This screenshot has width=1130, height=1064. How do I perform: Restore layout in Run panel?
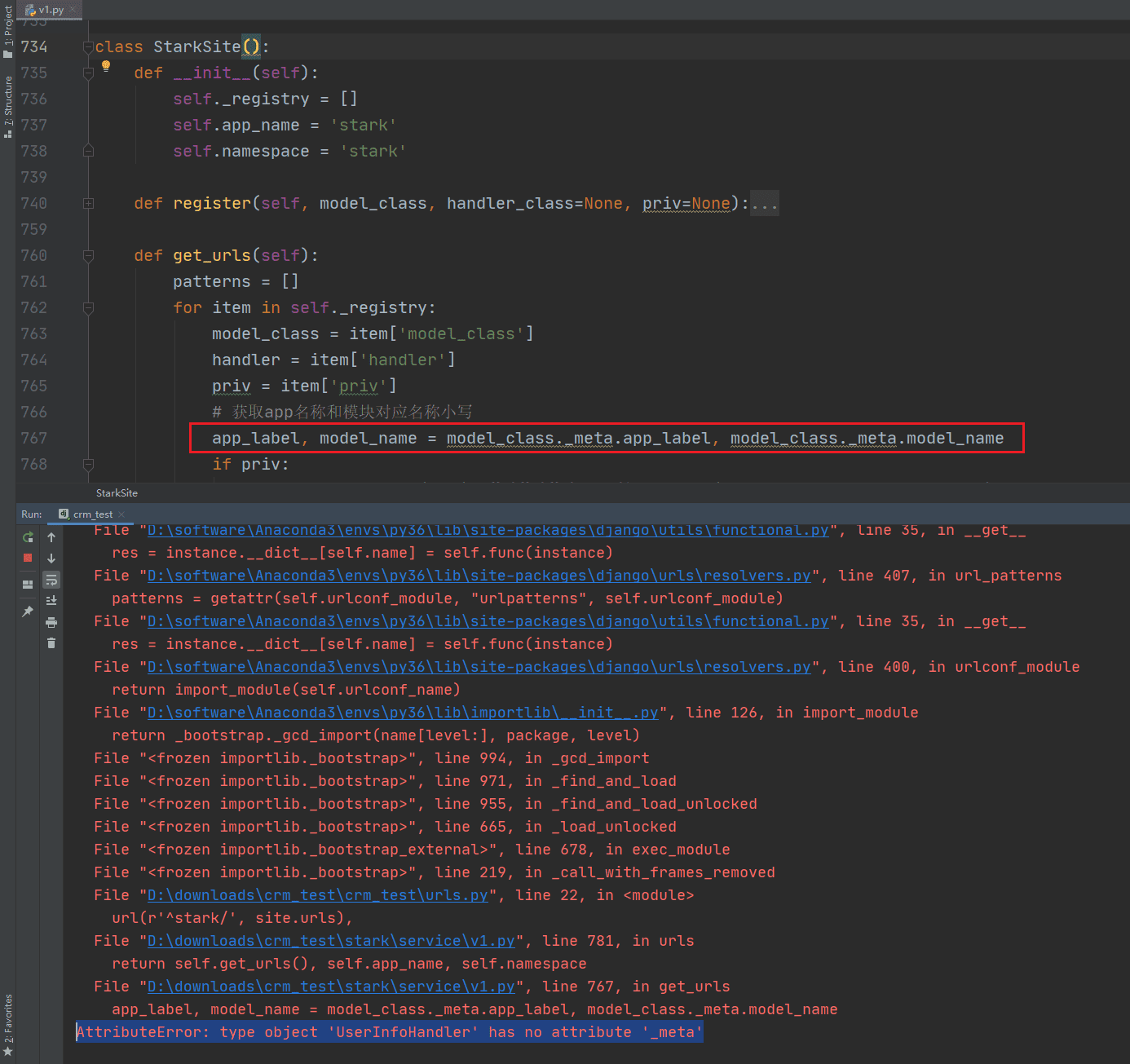tap(28, 584)
